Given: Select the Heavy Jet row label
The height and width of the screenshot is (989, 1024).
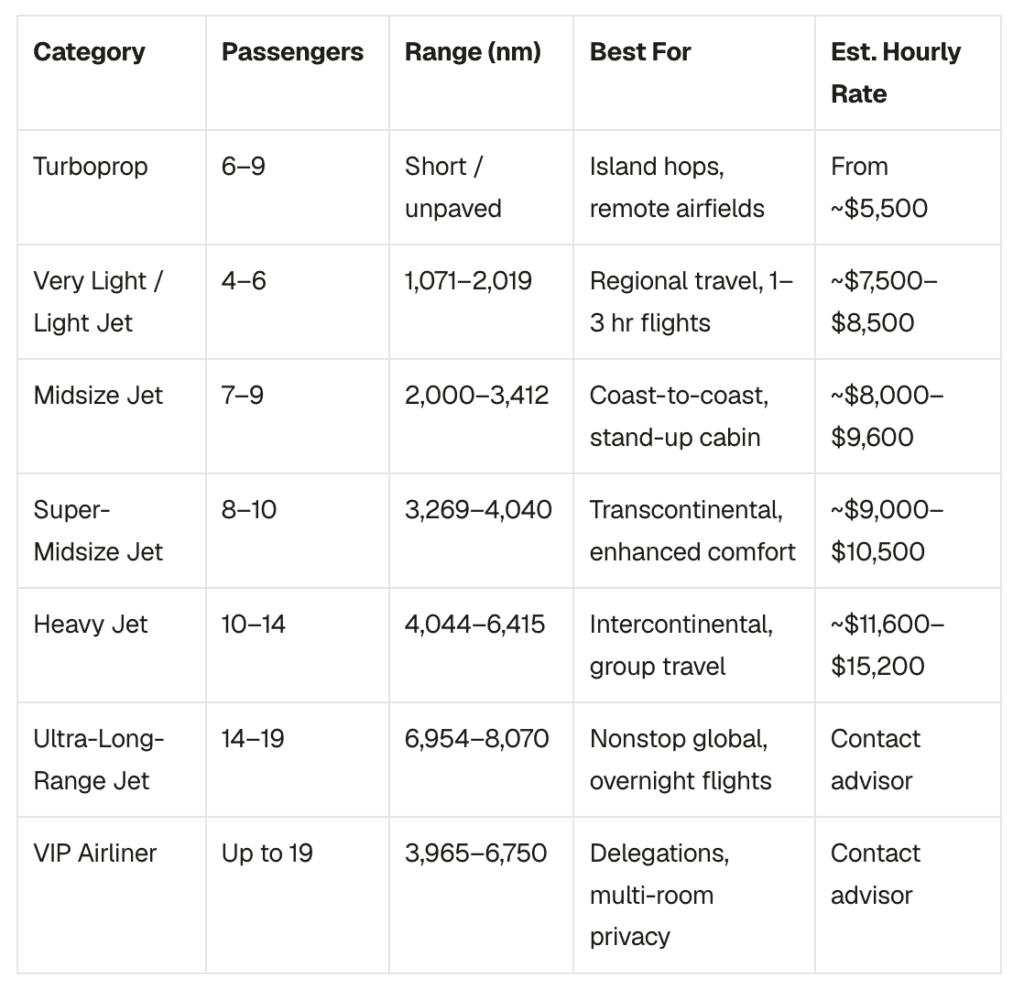Looking at the screenshot, I should (90, 624).
